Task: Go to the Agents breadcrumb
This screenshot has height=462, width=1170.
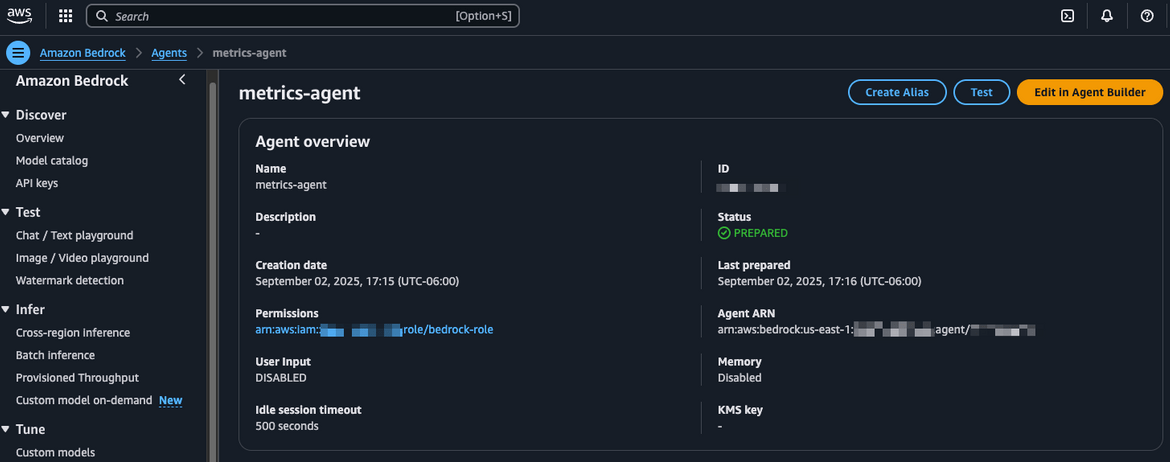Action: coord(169,53)
